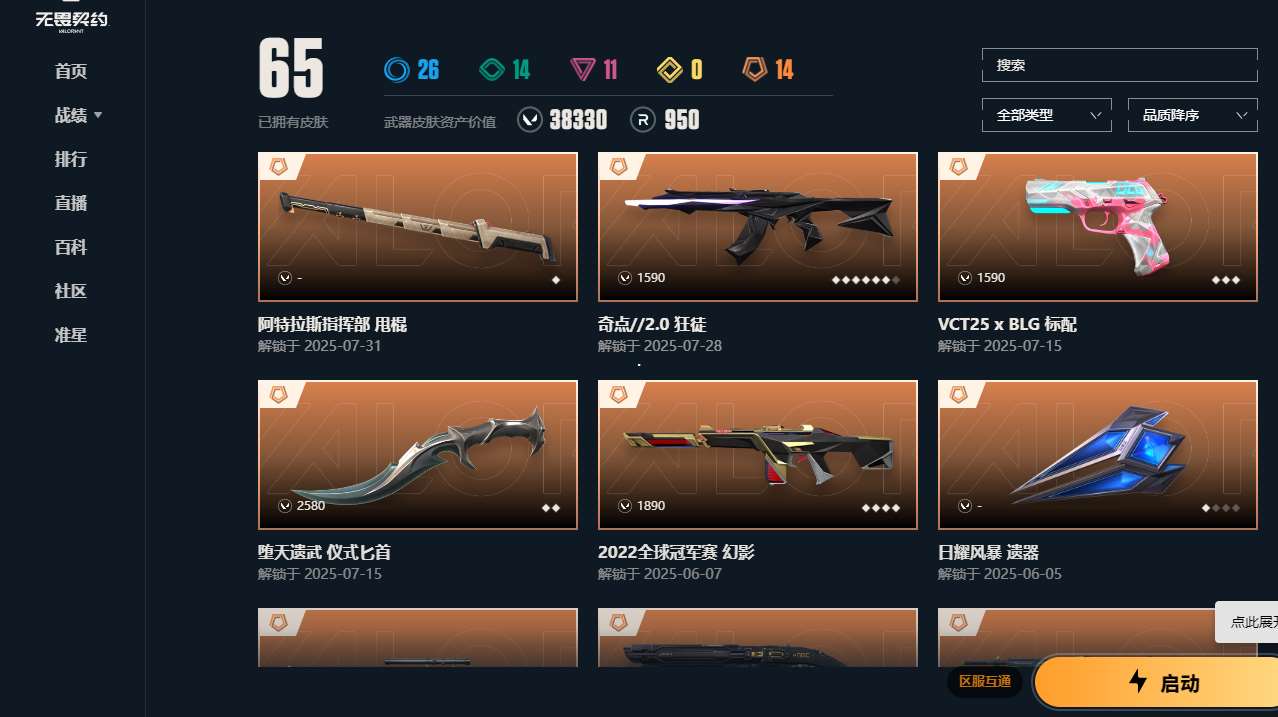Select the 堕天遗武 仪式匕首 skin card

(x=418, y=455)
